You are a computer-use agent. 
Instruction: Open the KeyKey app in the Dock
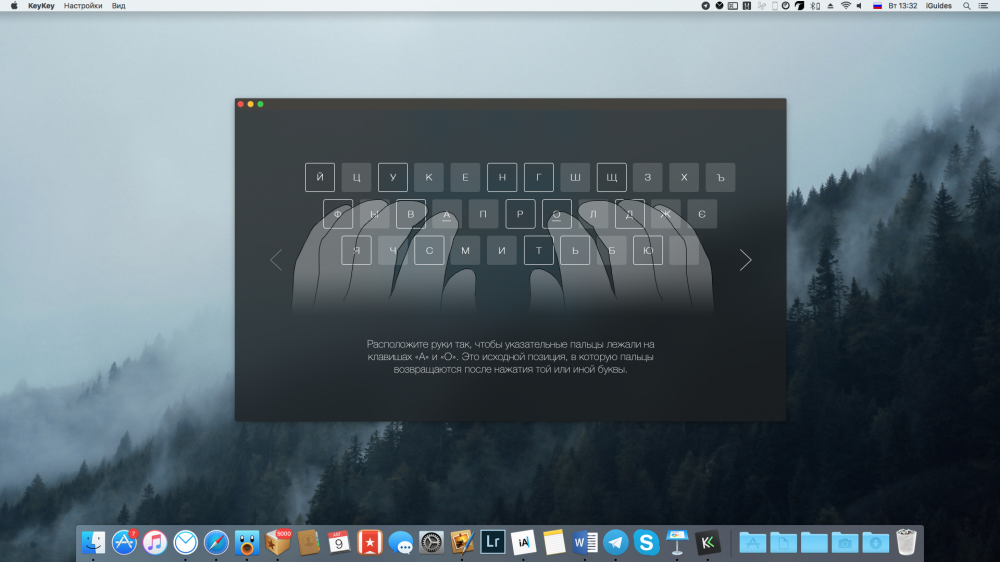point(708,542)
